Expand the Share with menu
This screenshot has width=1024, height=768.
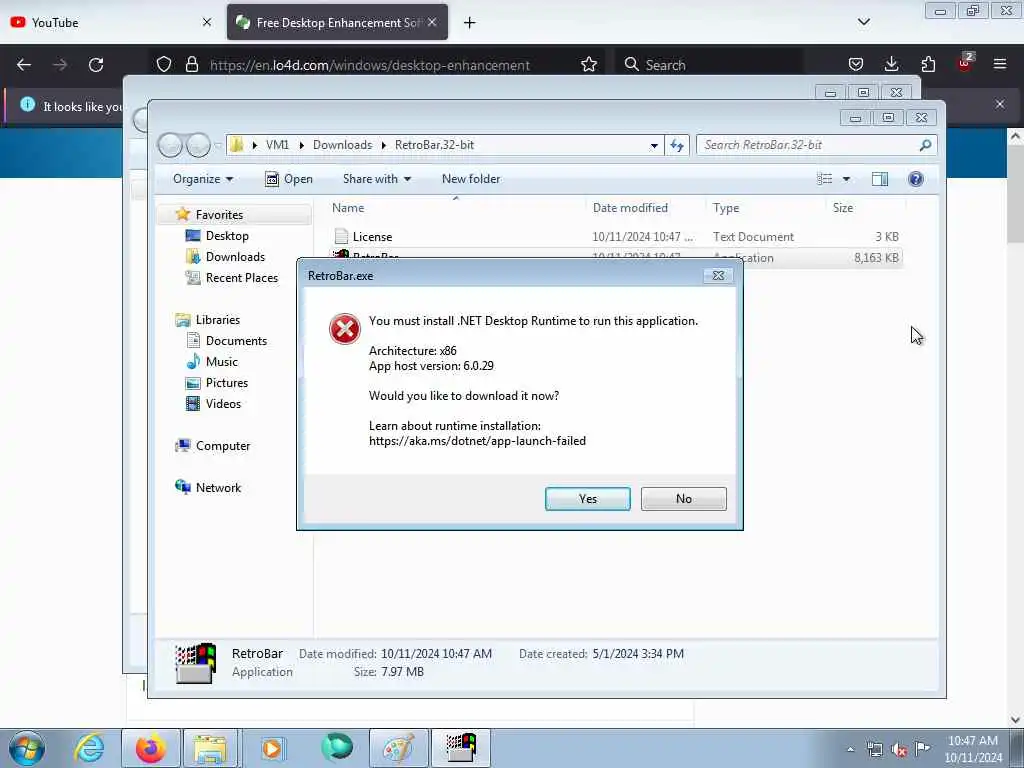point(377,179)
